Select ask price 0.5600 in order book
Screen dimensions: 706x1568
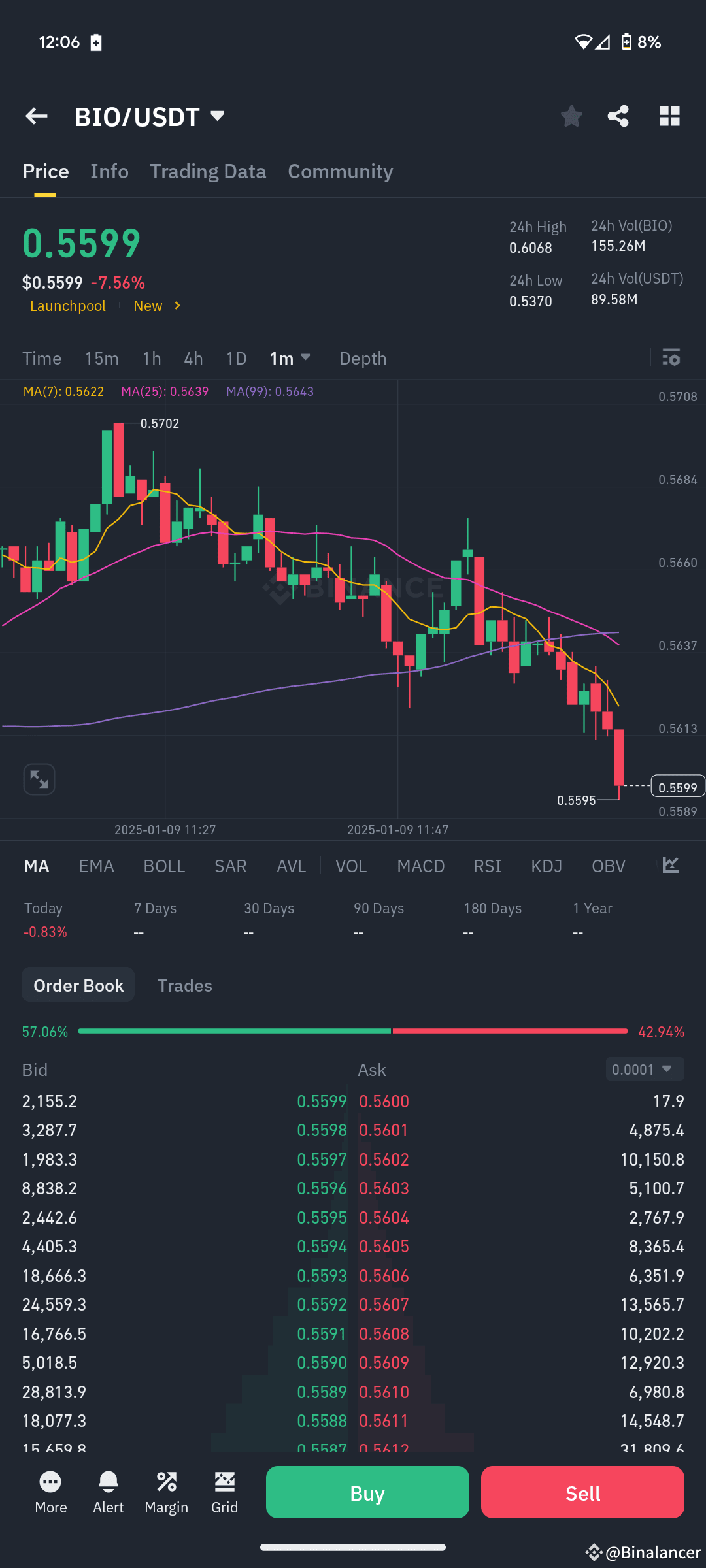click(384, 1101)
